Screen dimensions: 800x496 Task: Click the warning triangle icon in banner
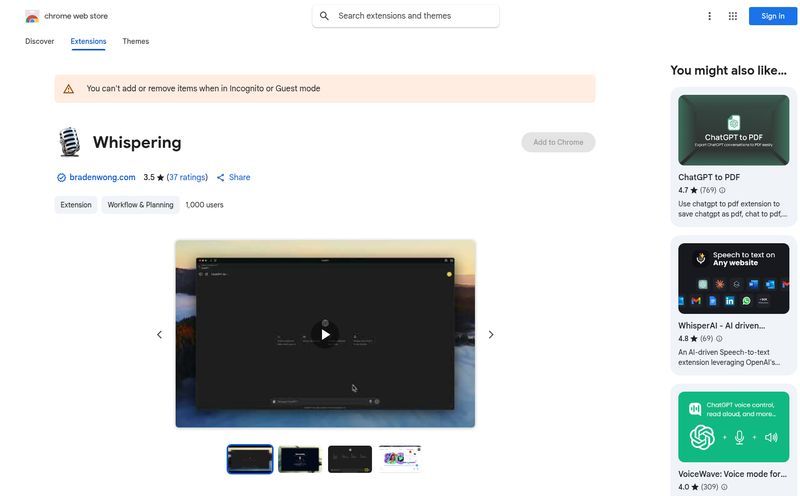click(x=68, y=89)
